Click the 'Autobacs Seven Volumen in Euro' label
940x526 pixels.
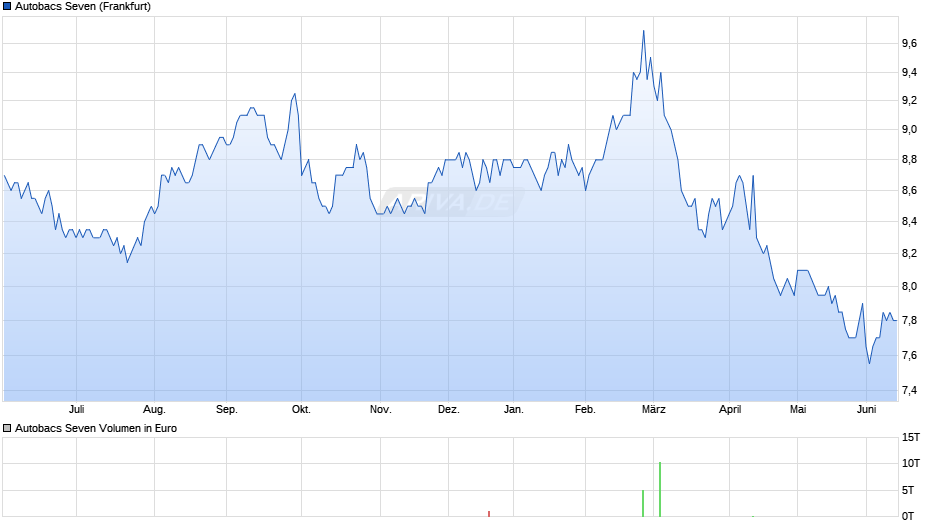[x=96, y=428]
